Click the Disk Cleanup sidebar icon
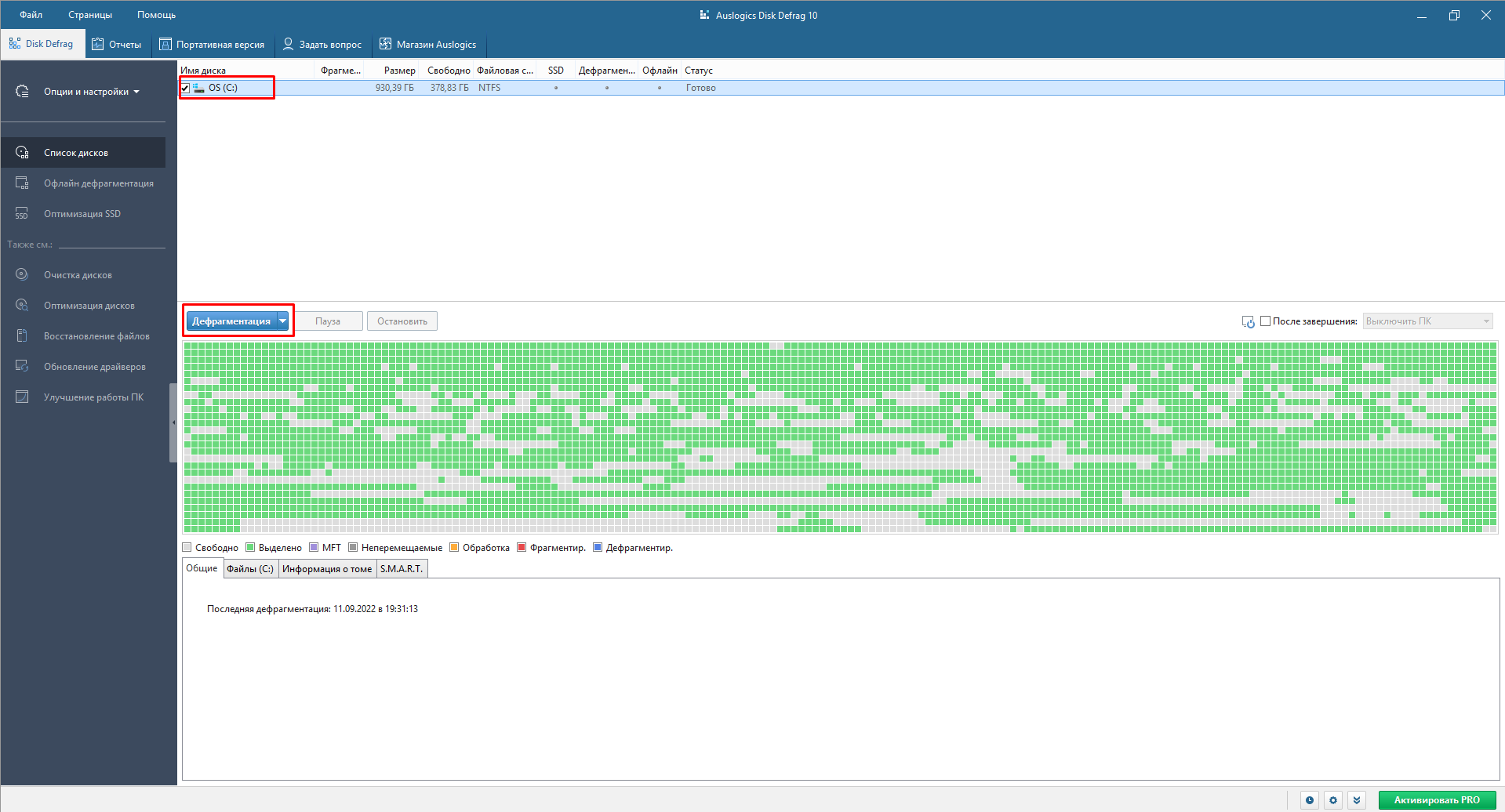 pyautogui.click(x=22, y=274)
